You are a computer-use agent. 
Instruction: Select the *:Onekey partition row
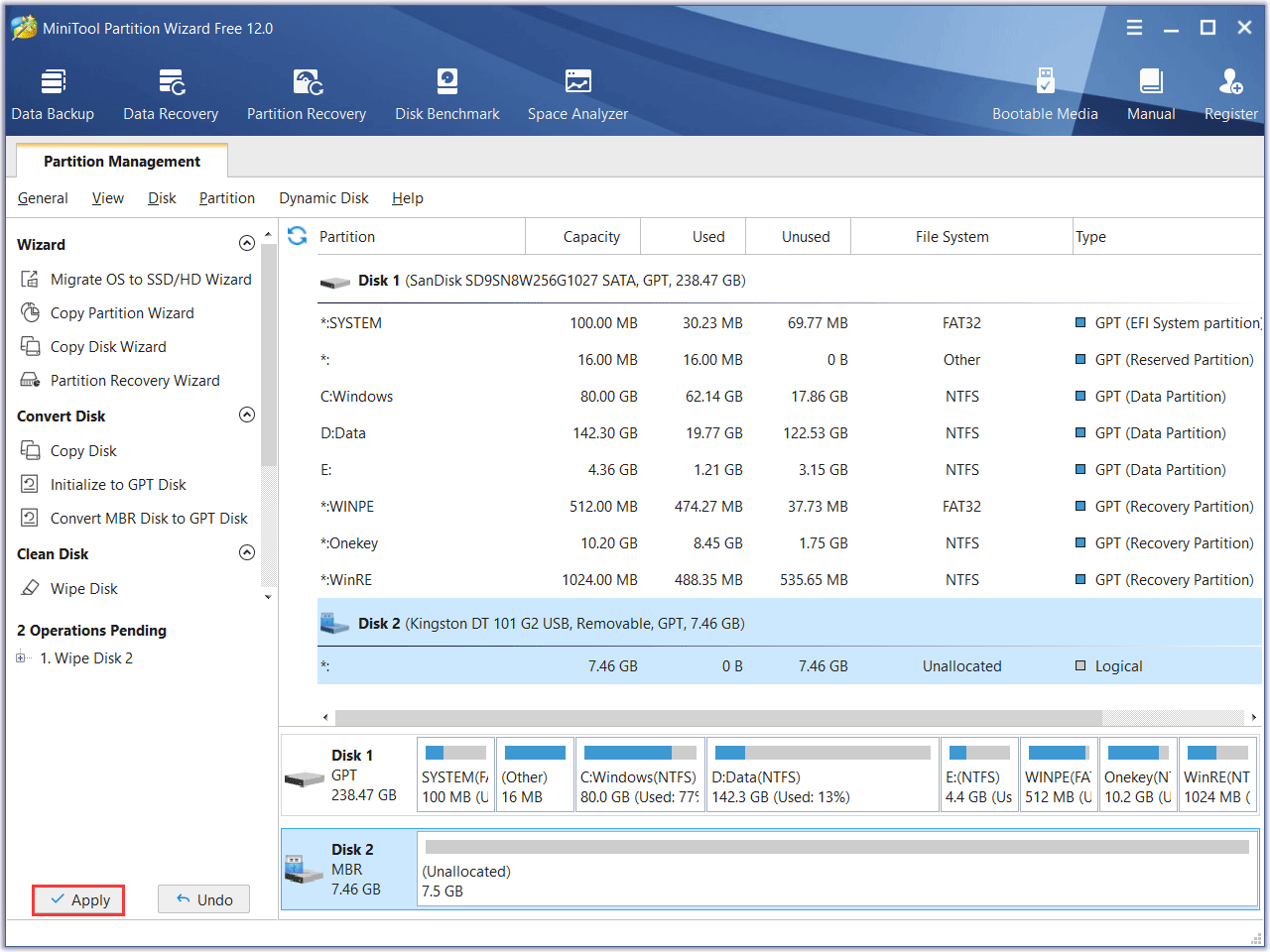[x=790, y=543]
